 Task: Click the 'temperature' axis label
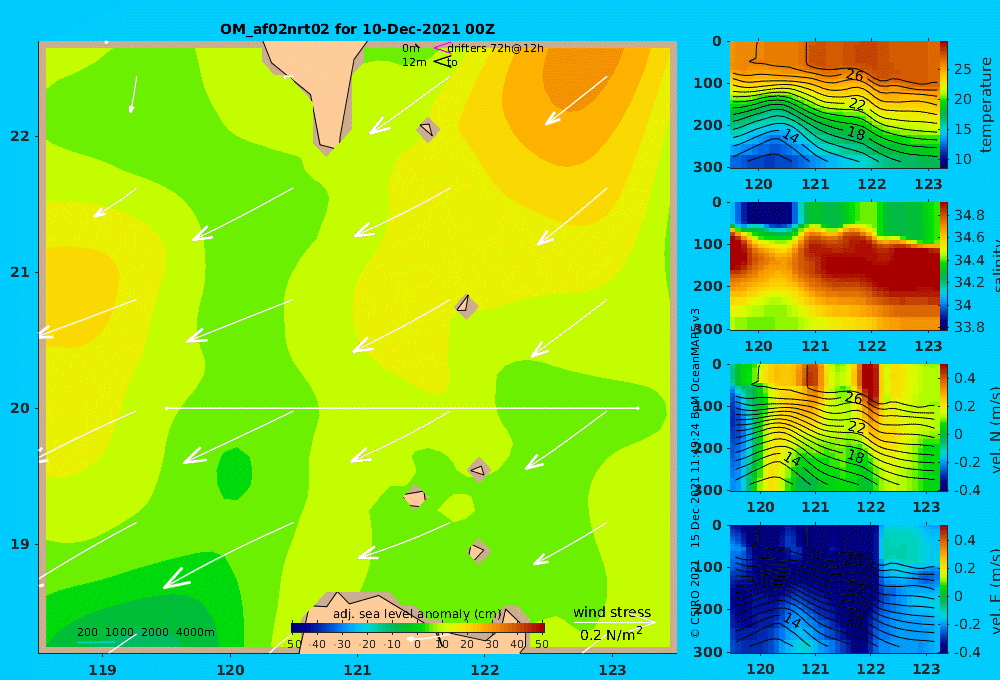point(986,105)
